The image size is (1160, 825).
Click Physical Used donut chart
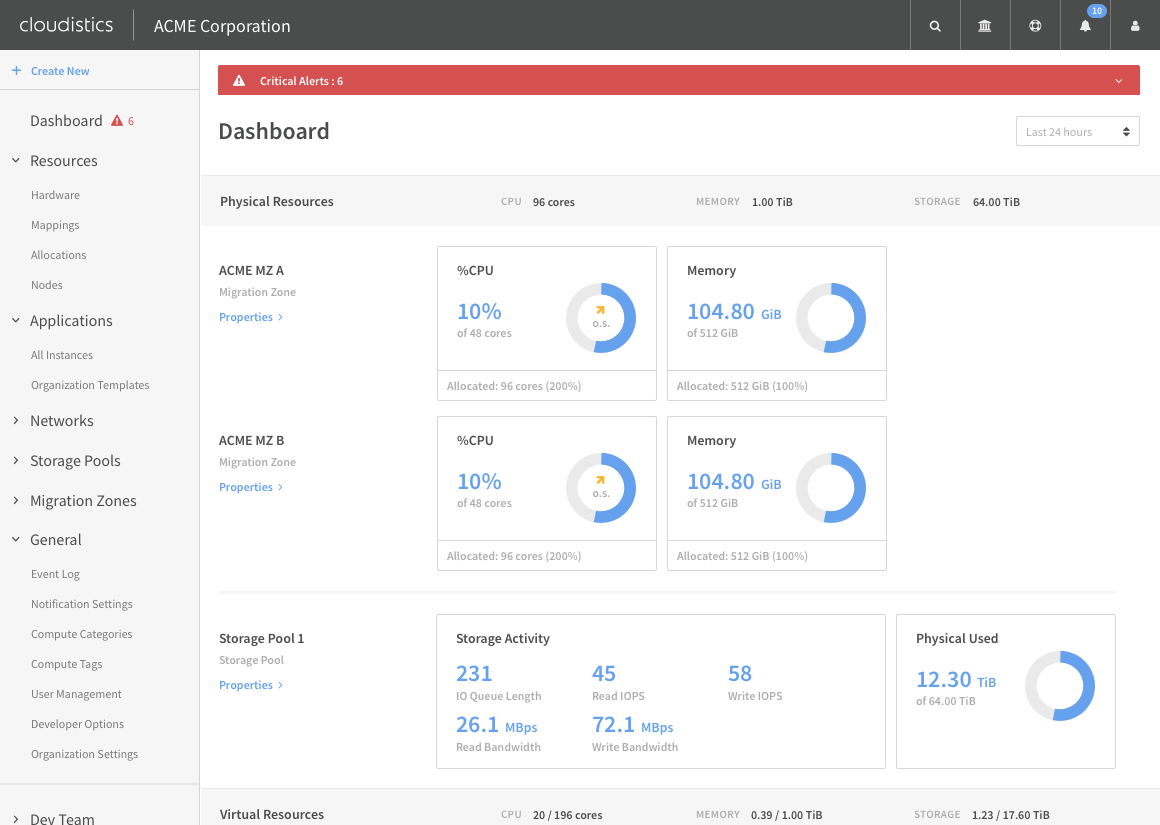tap(1059, 686)
